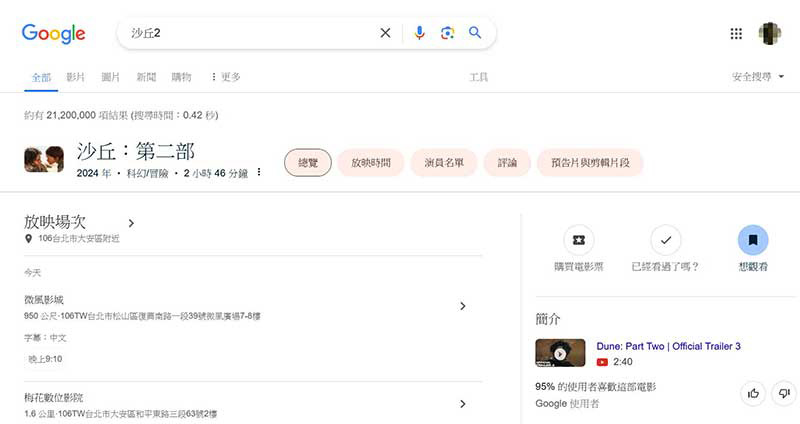The width and height of the screenshot is (800, 424).
Task: Click the 沙丘：第二部 title
Action: [136, 152]
